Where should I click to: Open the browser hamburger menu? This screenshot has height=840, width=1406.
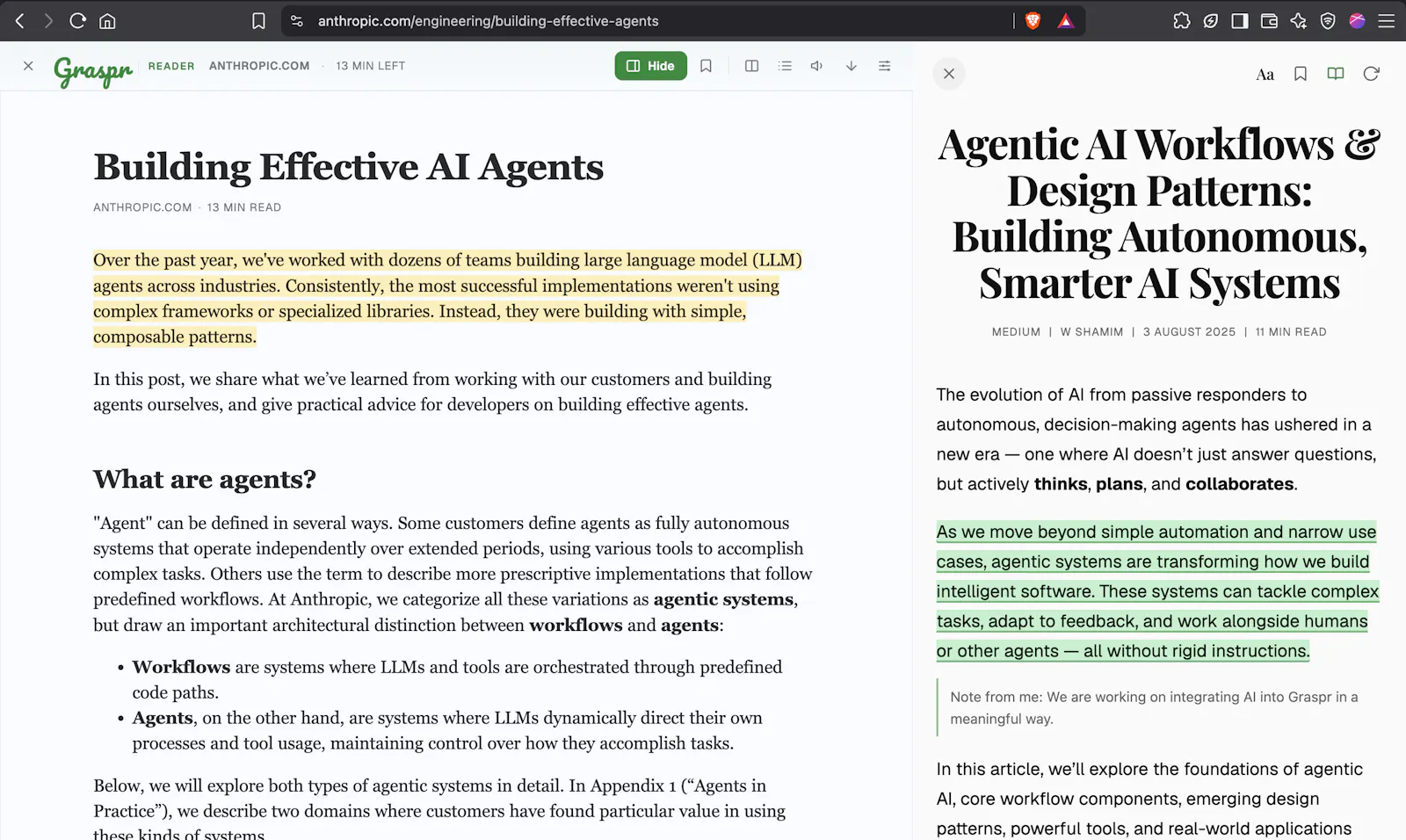[x=1387, y=21]
